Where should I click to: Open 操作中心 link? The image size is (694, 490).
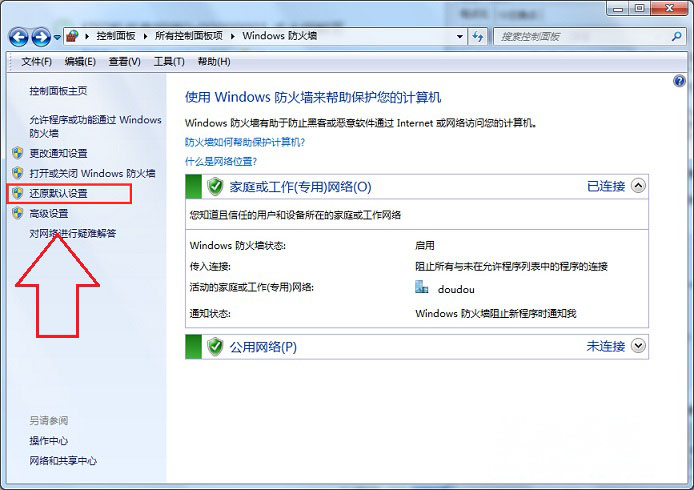point(49,440)
